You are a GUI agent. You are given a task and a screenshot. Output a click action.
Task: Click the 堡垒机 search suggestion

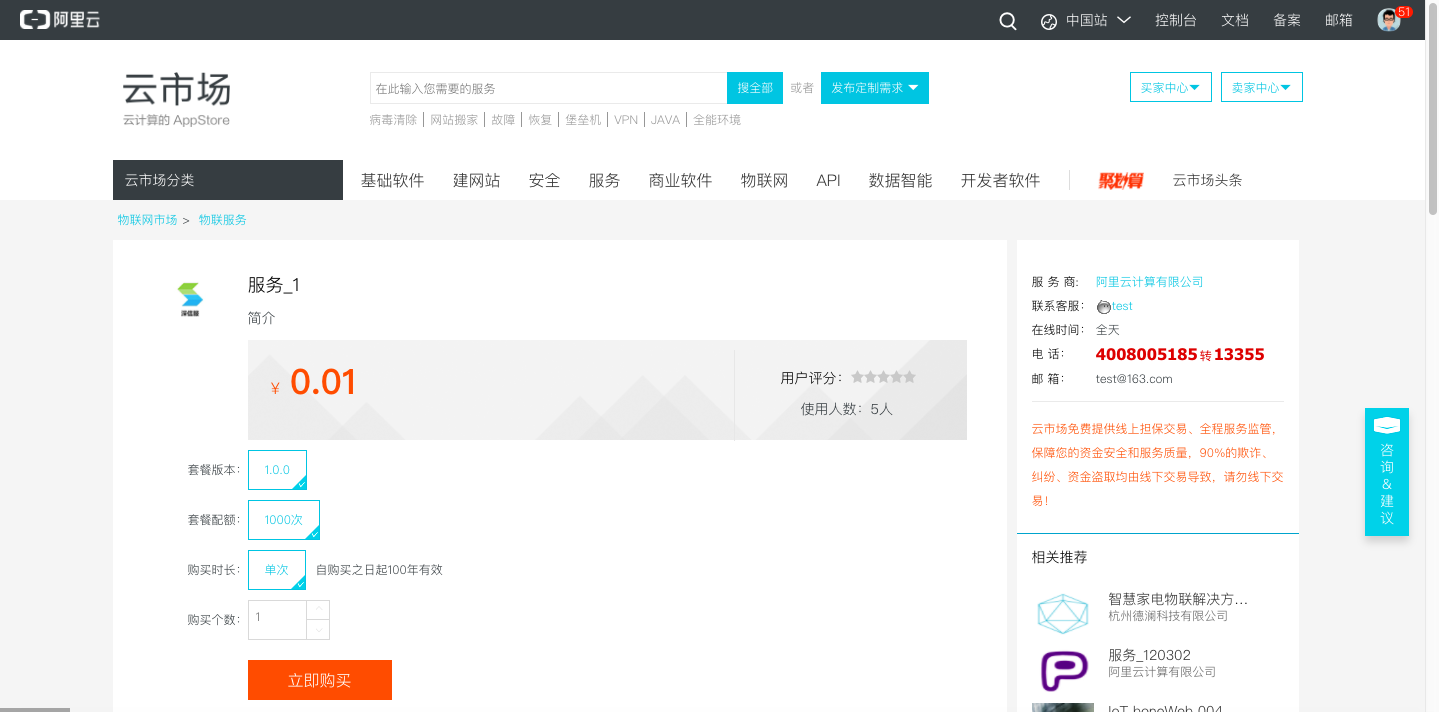[583, 120]
